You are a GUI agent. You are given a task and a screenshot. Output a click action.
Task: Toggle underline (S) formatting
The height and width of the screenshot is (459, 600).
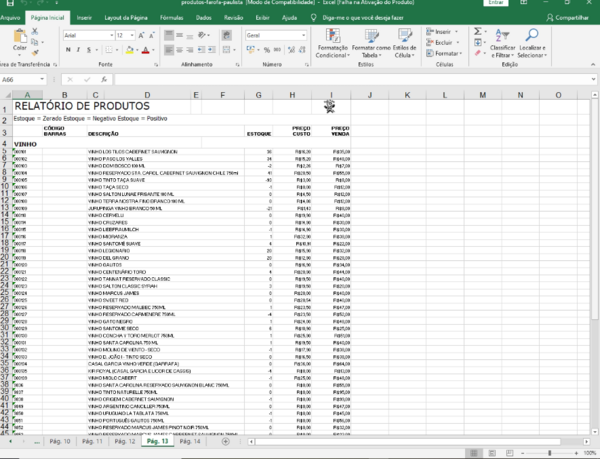click(x=89, y=50)
